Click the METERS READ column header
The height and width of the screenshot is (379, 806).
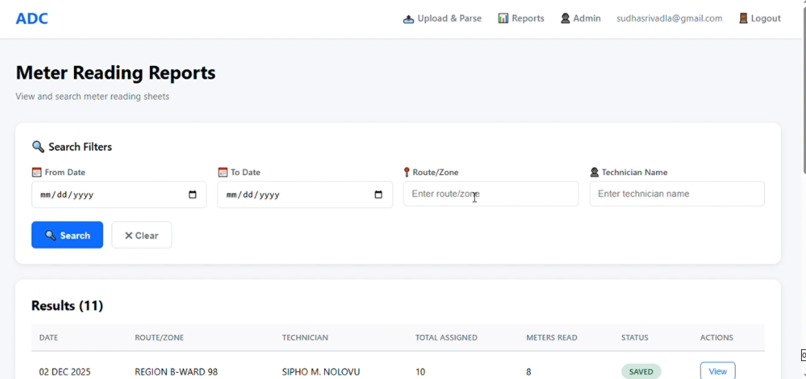(x=552, y=338)
